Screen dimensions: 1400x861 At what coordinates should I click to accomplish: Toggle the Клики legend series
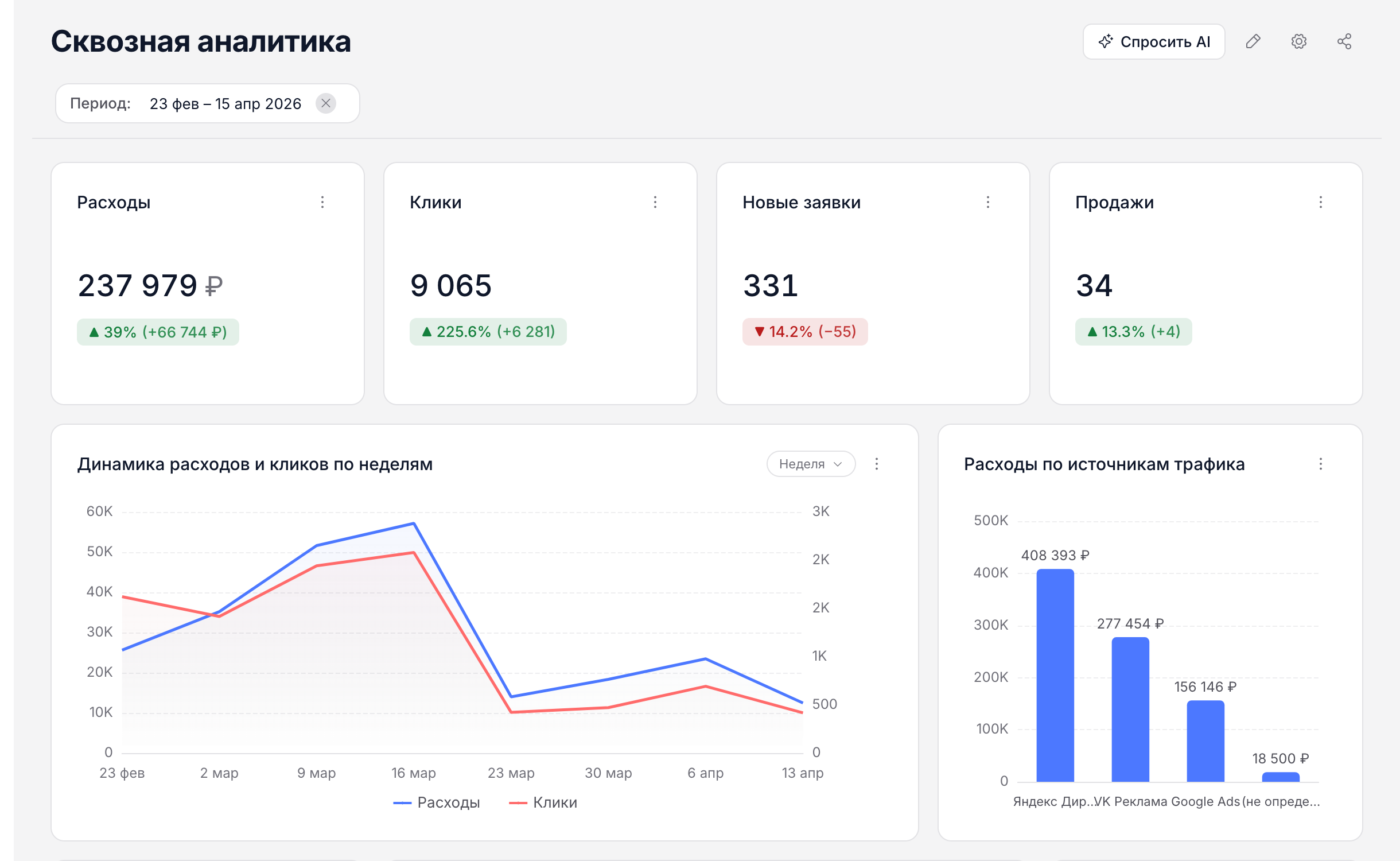[x=543, y=802]
